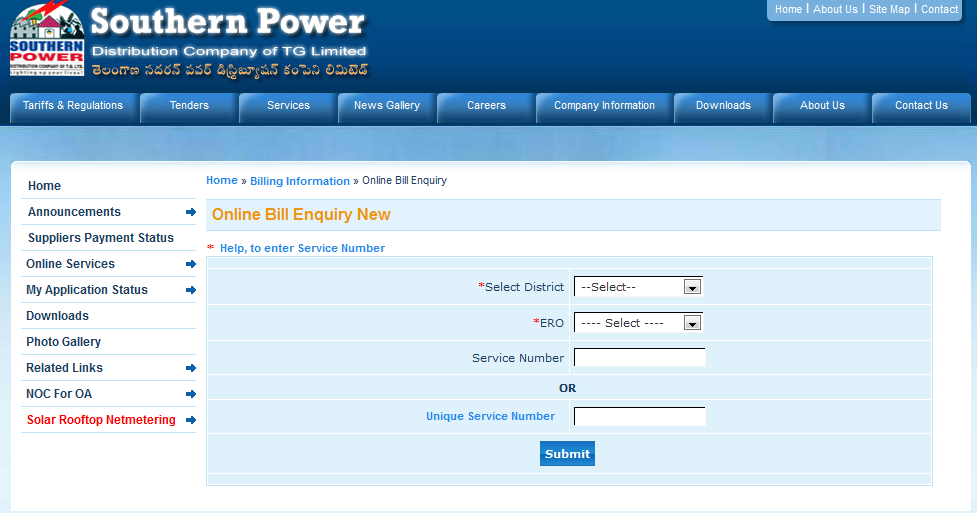
Task: Click the Unique Service Number link
Action: (x=490, y=416)
